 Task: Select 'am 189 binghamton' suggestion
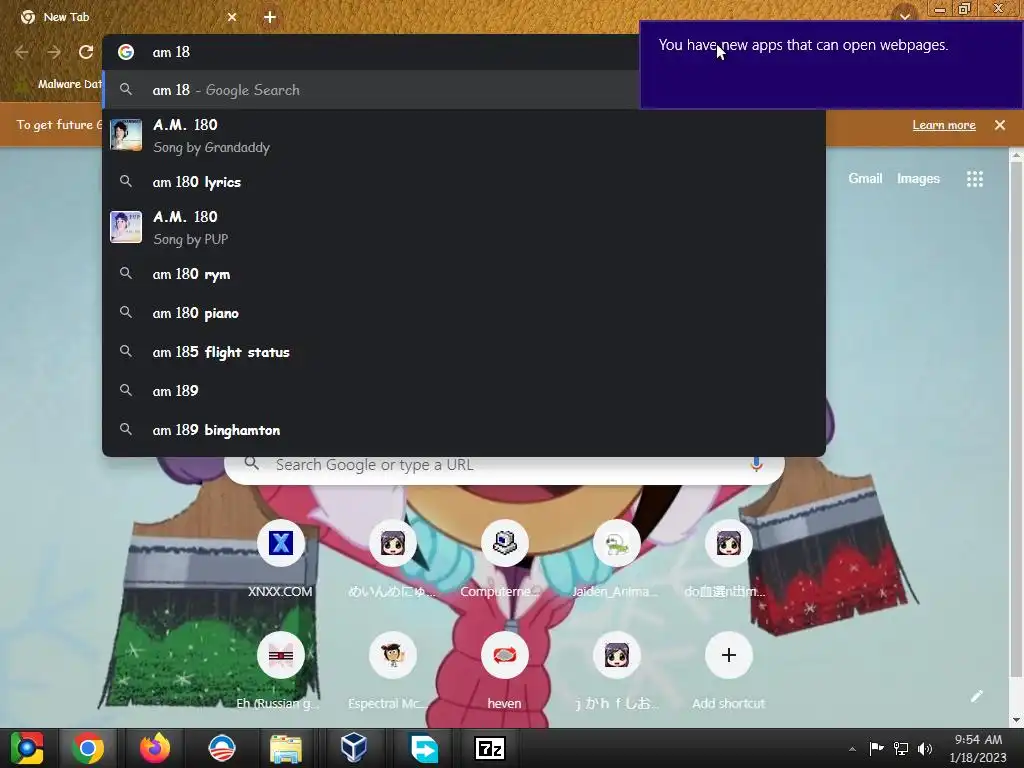(x=464, y=430)
